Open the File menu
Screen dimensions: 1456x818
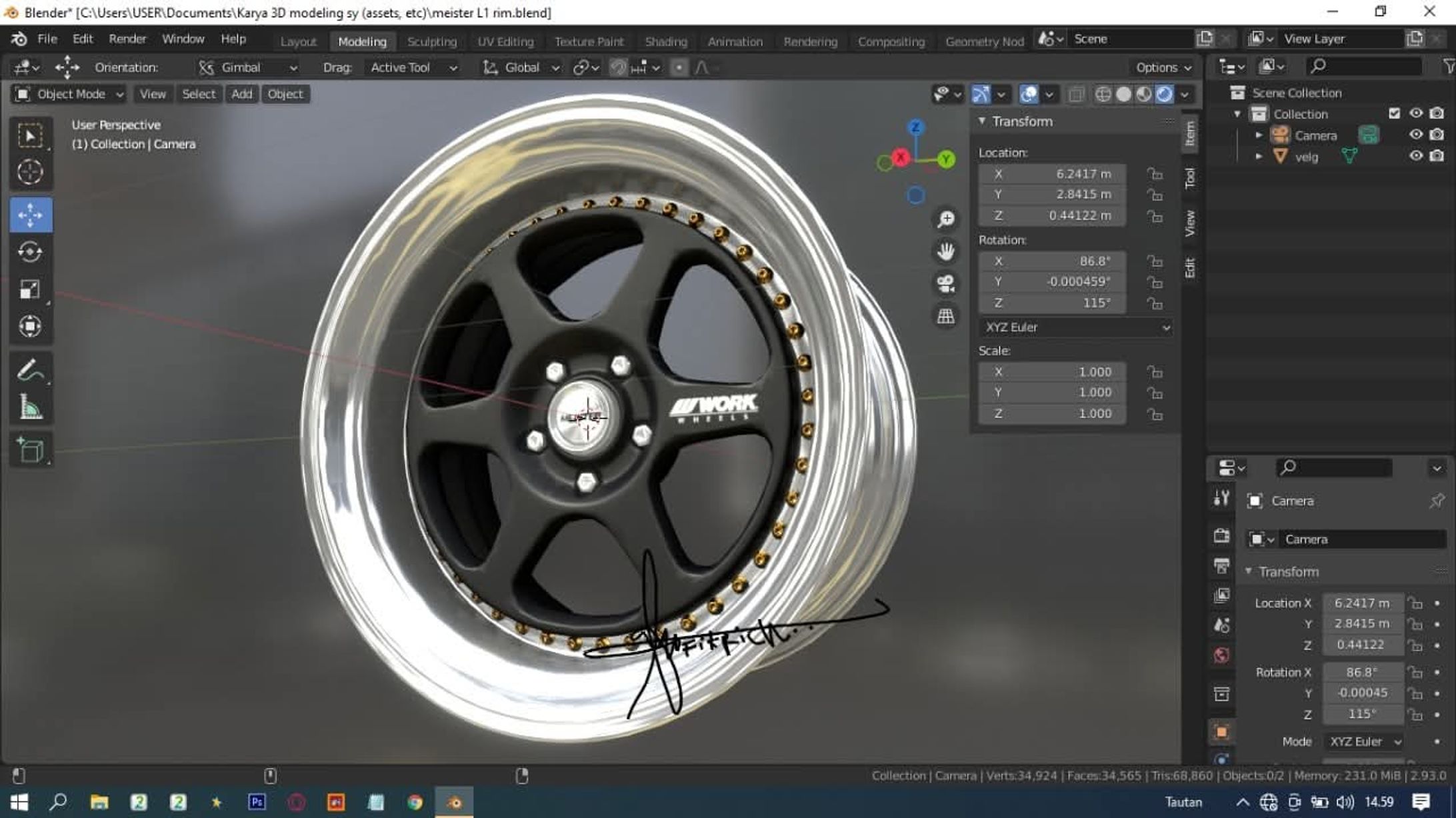(x=47, y=39)
